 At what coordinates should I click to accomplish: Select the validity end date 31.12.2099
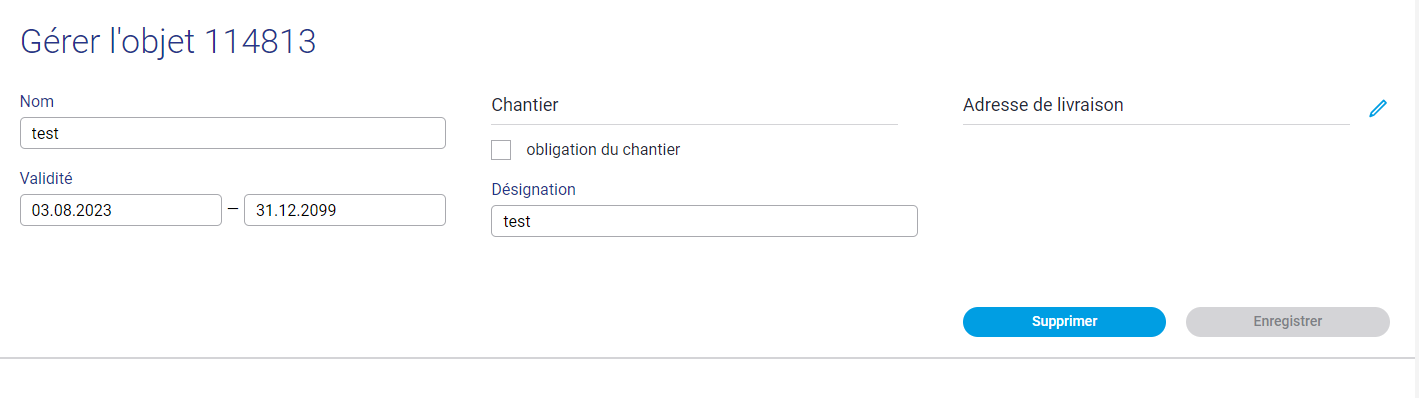[345, 210]
